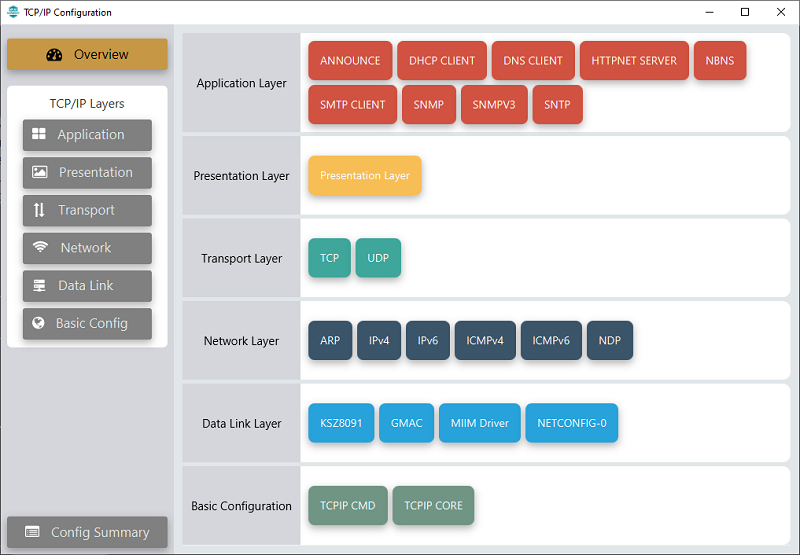Click the globe icon beside Basic Config
This screenshot has height=555, width=800.
(39, 323)
